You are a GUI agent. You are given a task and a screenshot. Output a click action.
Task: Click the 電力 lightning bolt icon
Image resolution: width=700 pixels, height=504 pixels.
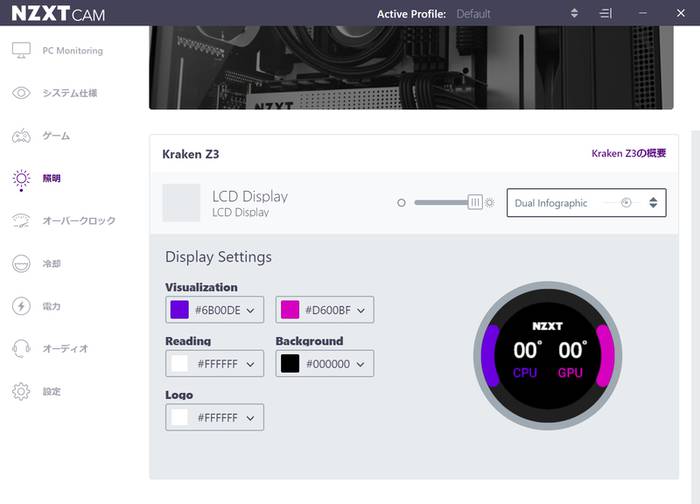tap(21, 306)
